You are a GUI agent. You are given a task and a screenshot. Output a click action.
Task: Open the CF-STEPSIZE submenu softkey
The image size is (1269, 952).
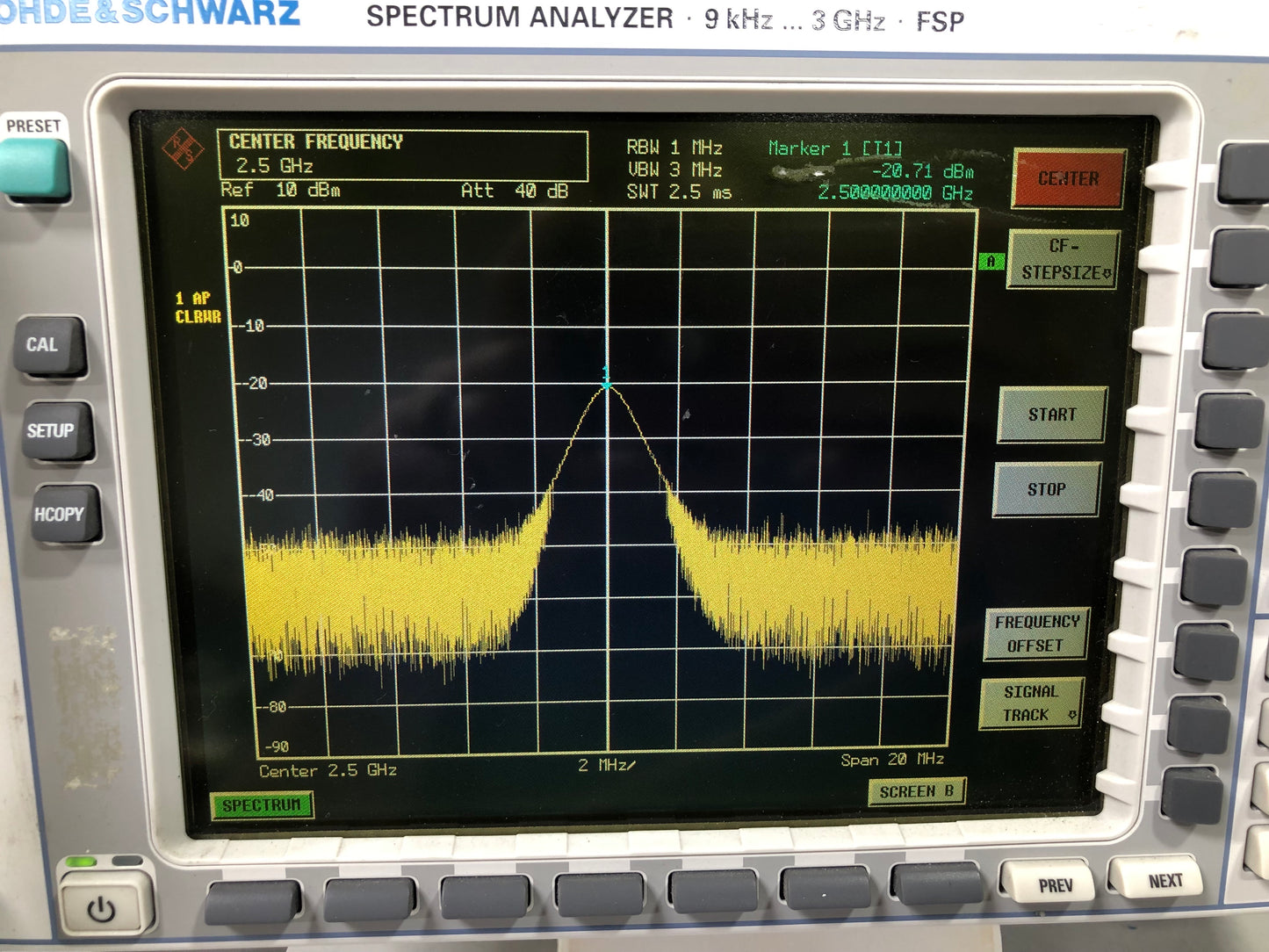(1064, 260)
